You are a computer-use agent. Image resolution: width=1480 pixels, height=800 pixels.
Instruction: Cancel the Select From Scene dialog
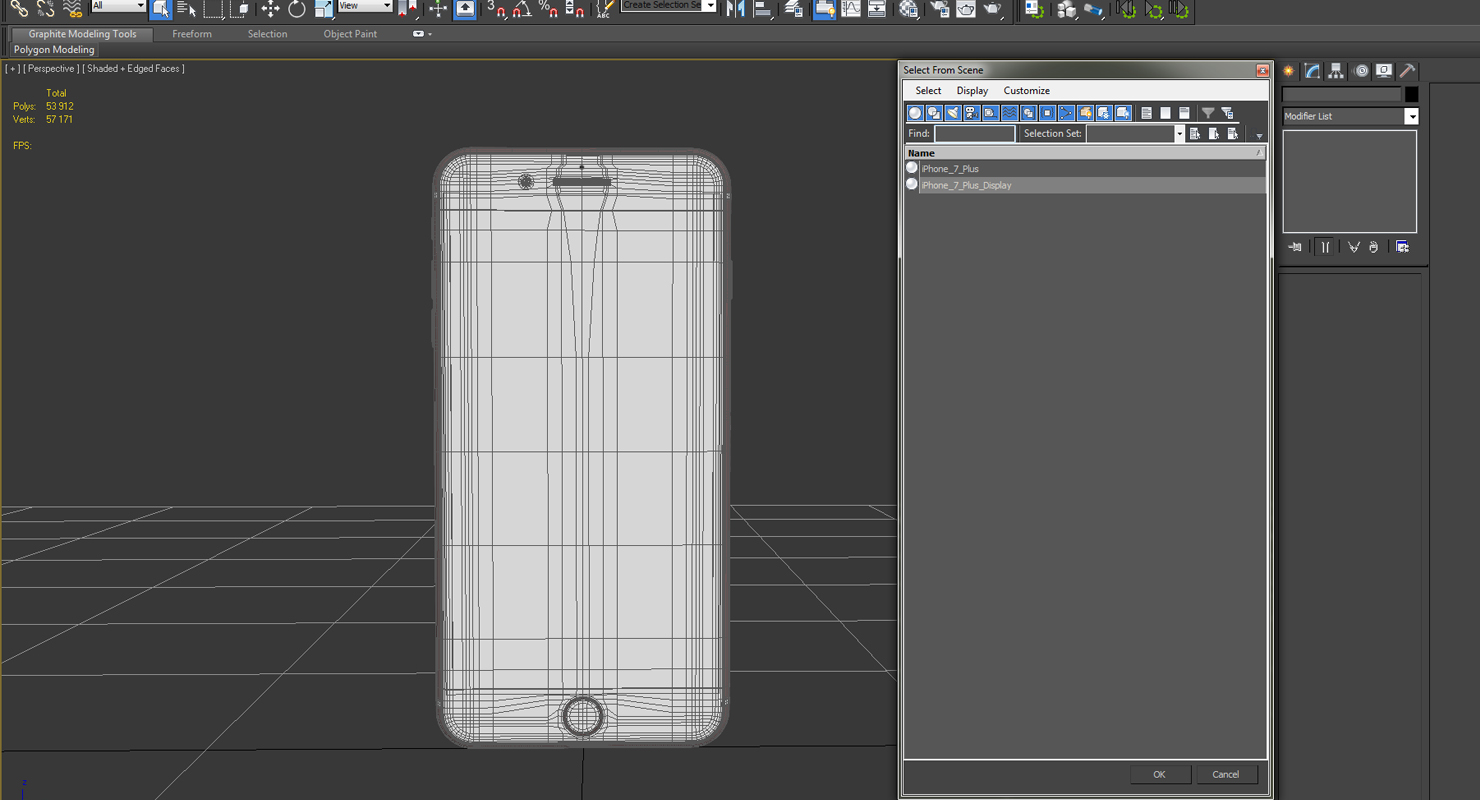[1226, 774]
